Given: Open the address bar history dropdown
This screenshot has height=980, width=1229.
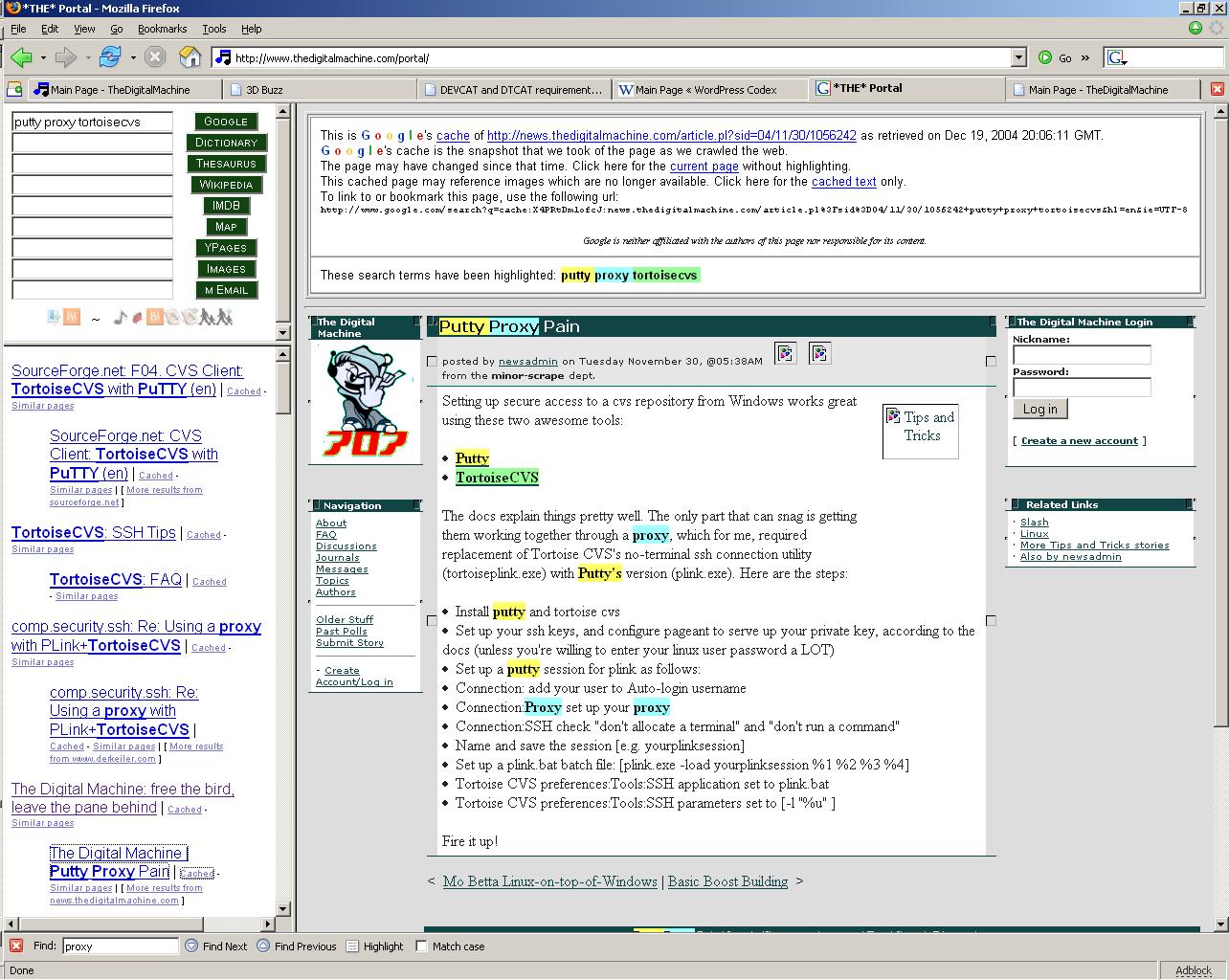Looking at the screenshot, I should 1018,57.
